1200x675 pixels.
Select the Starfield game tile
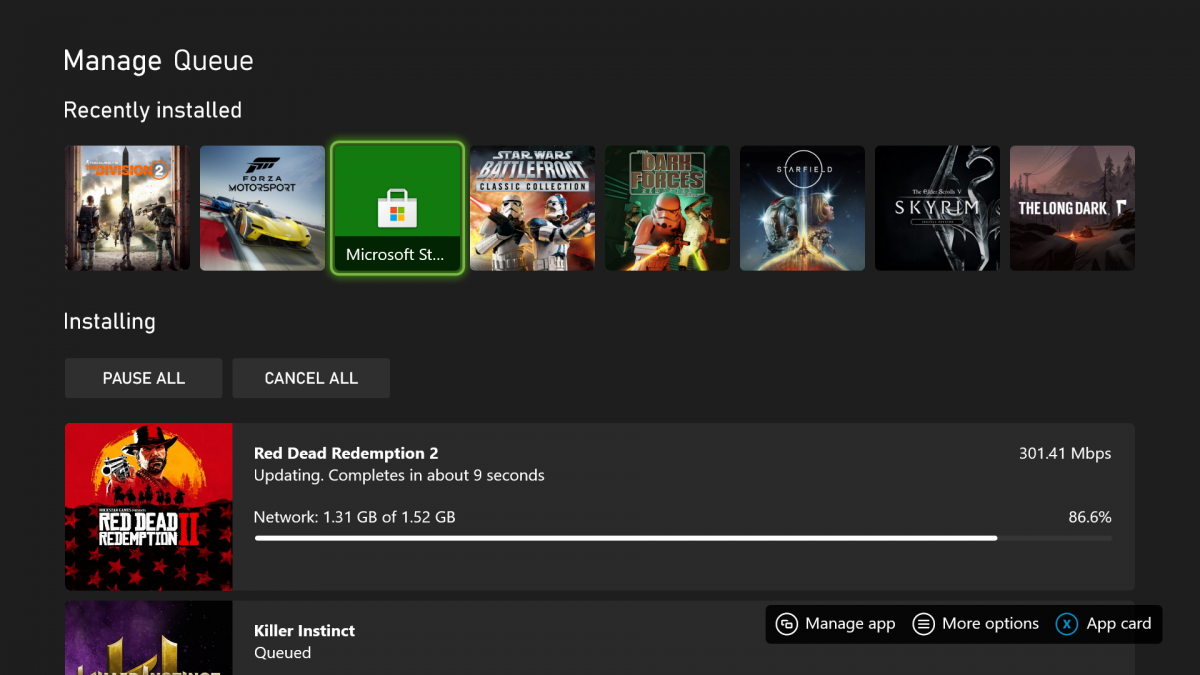click(x=802, y=207)
